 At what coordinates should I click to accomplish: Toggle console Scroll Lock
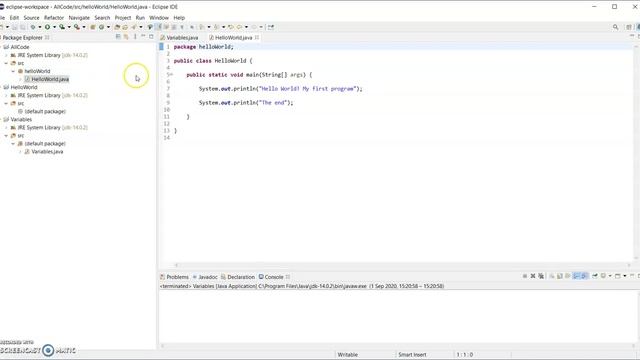coord(560,276)
